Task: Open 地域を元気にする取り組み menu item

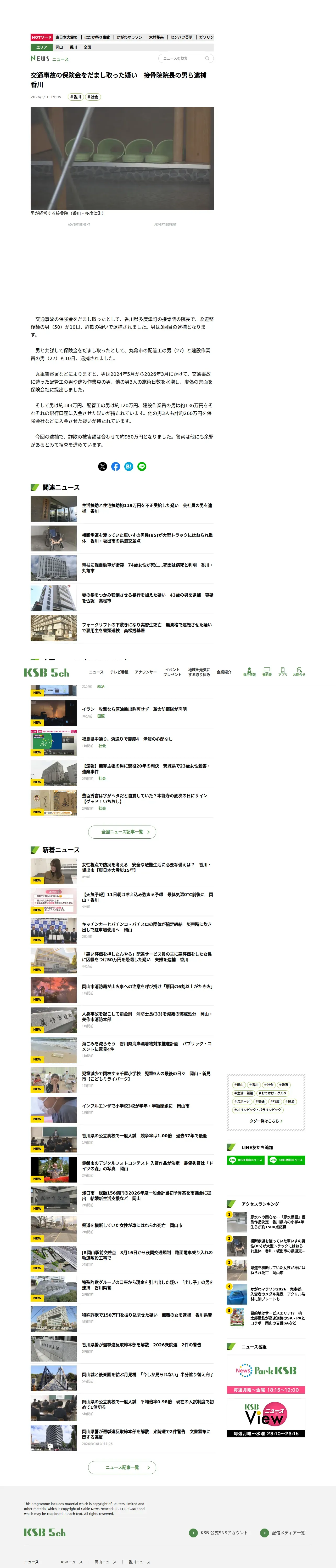Action: pos(199,672)
